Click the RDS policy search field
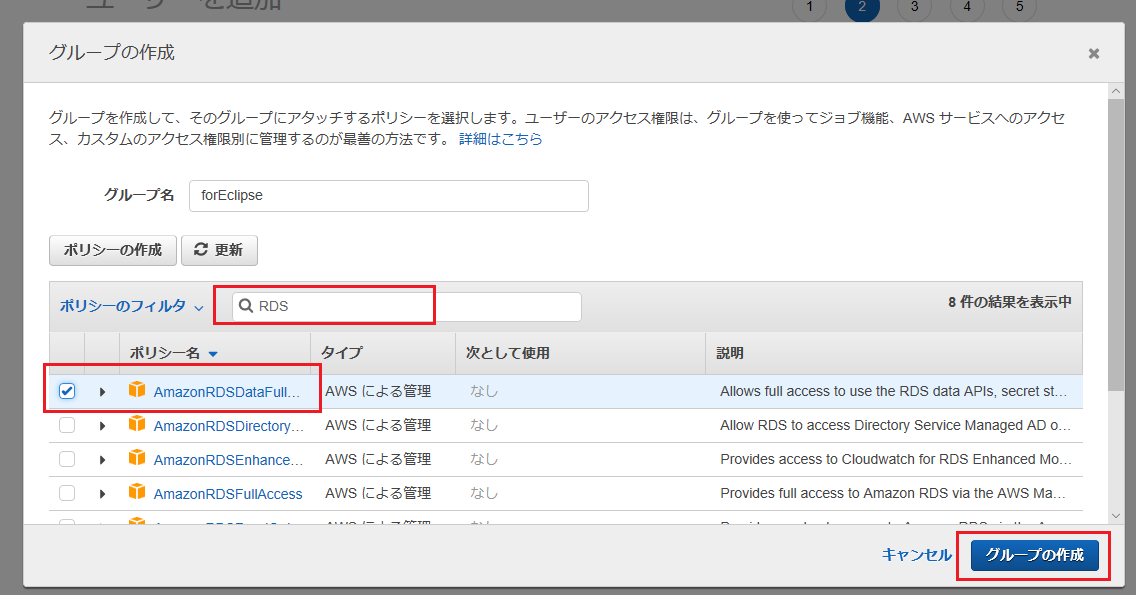The height and width of the screenshot is (595, 1136). tap(406, 307)
